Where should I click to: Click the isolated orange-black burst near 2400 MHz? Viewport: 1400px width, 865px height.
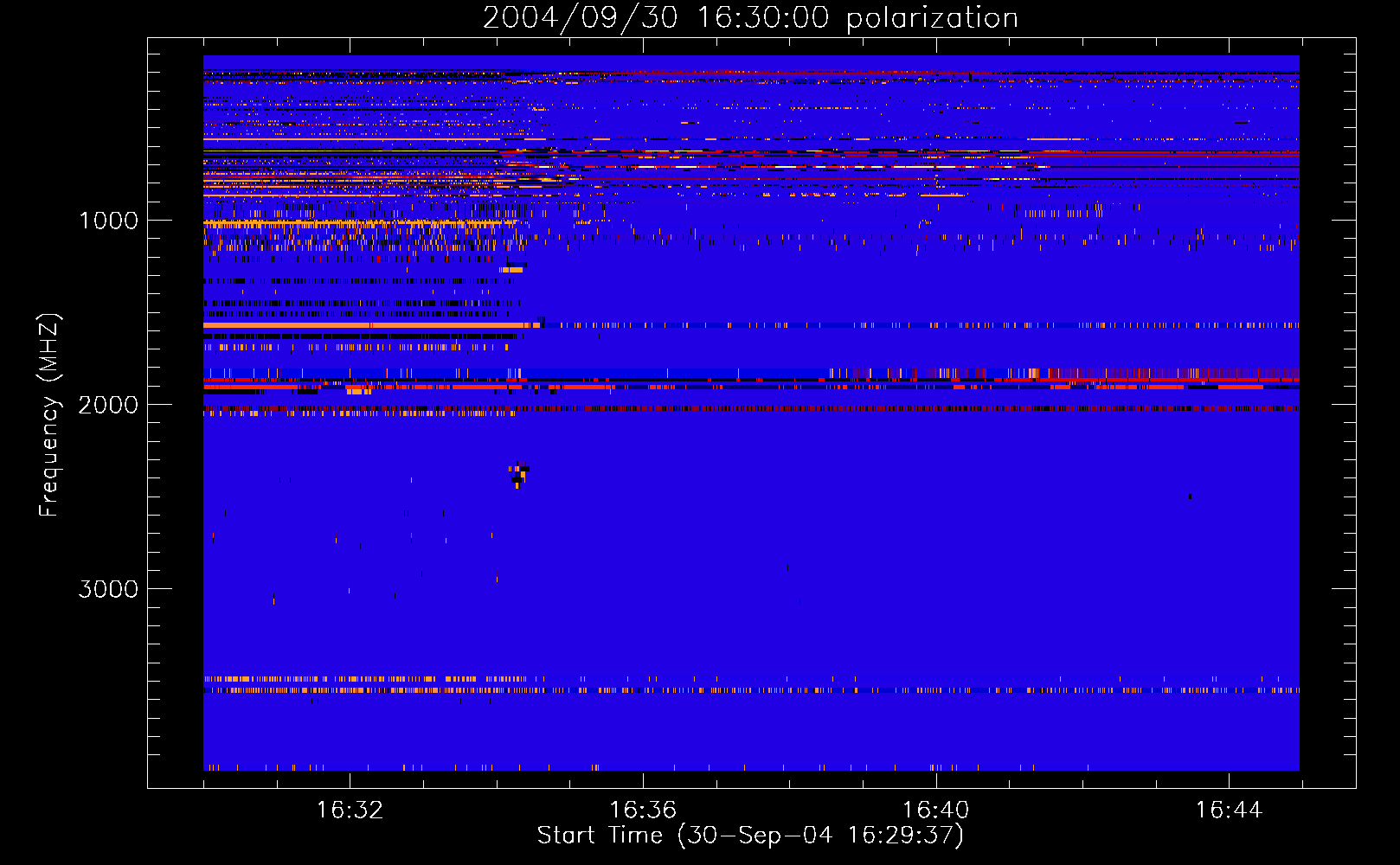pos(519,476)
